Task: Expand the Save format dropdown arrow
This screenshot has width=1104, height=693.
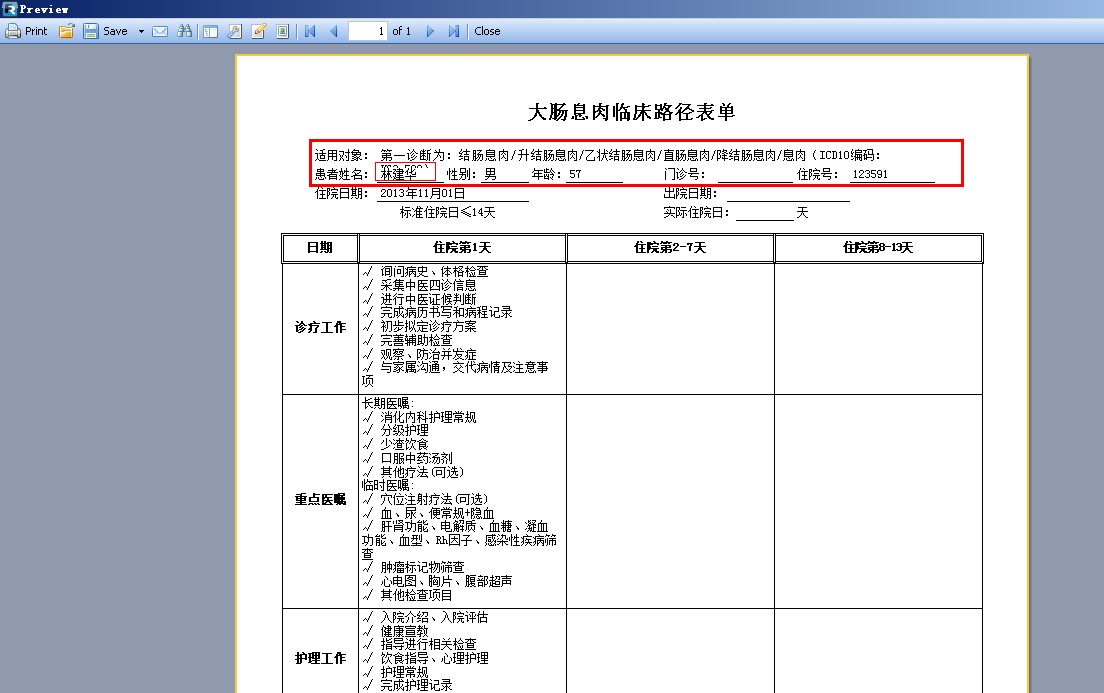Action: click(x=141, y=31)
